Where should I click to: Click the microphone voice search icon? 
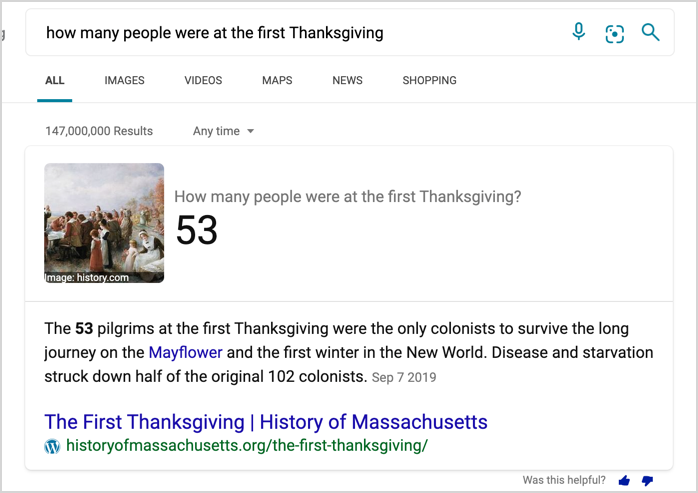point(579,33)
